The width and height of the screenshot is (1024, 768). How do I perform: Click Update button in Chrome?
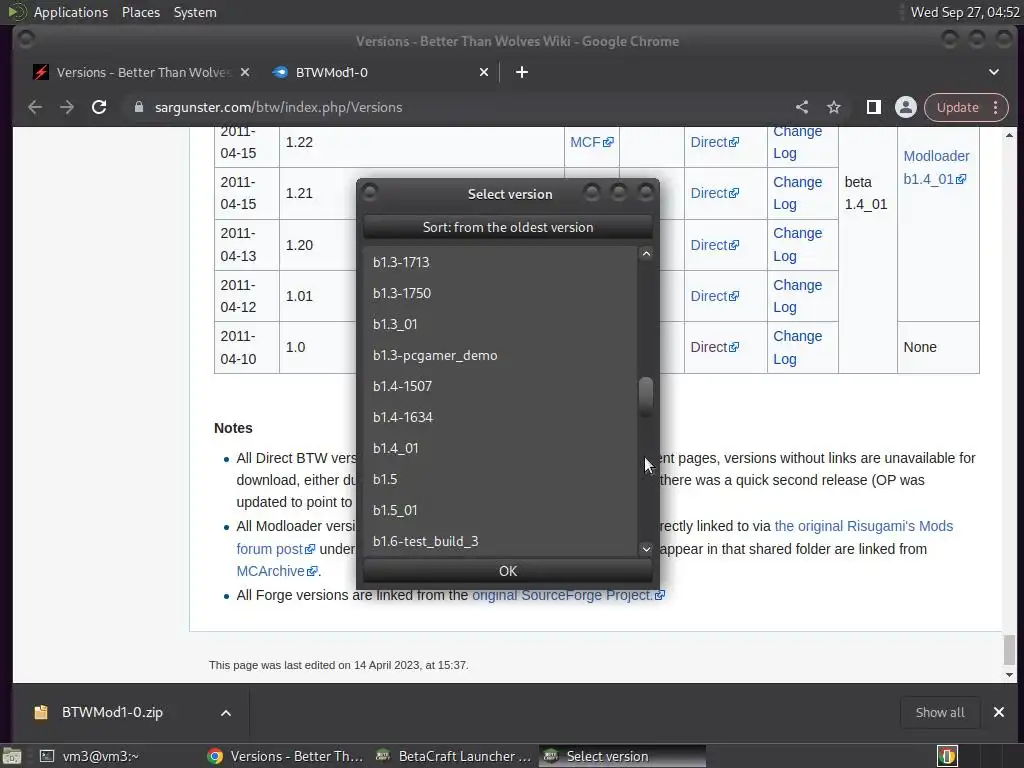pyautogui.click(x=957, y=107)
